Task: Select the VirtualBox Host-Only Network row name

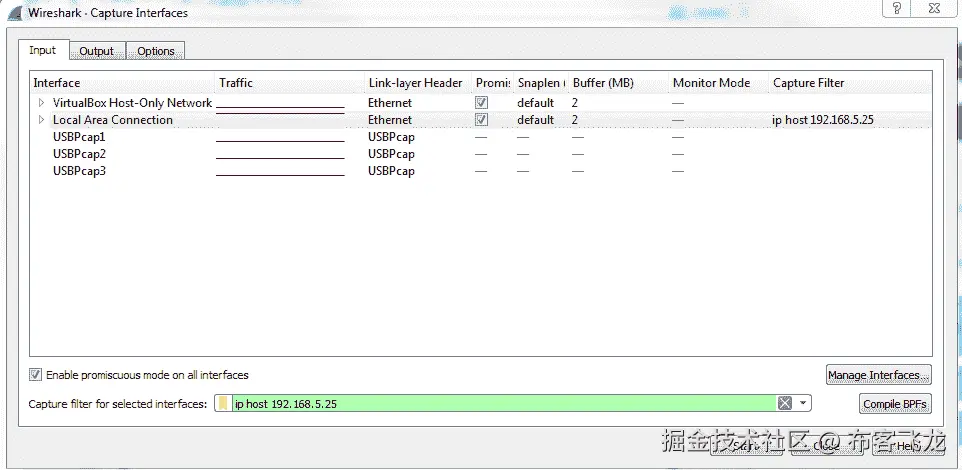Action: pos(133,102)
